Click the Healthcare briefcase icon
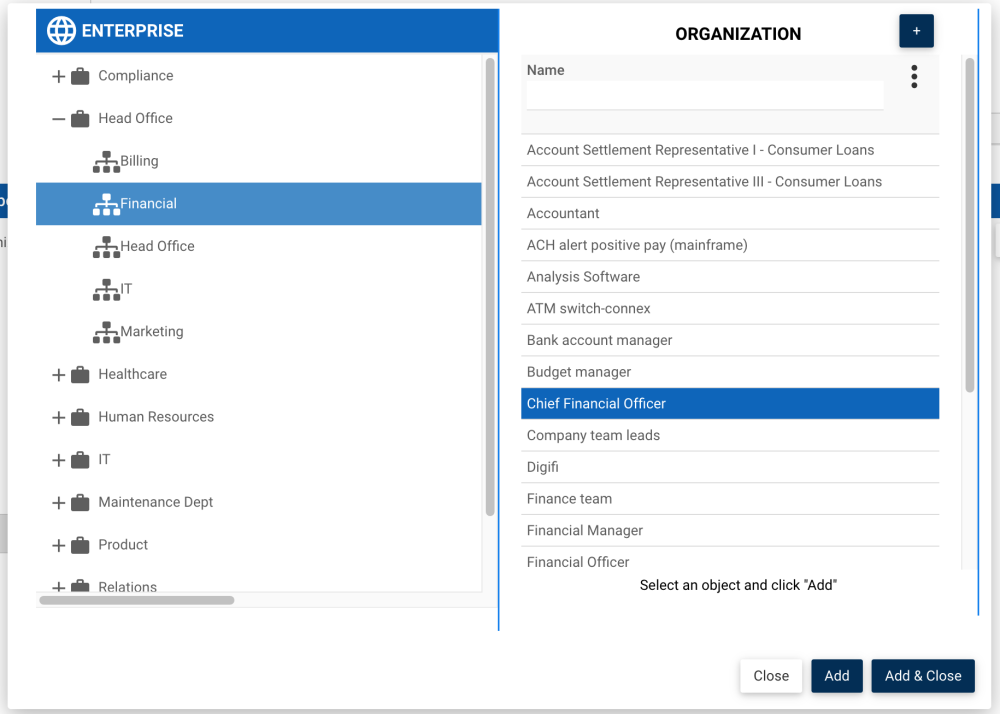The width and height of the screenshot is (1000, 714). click(x=81, y=375)
